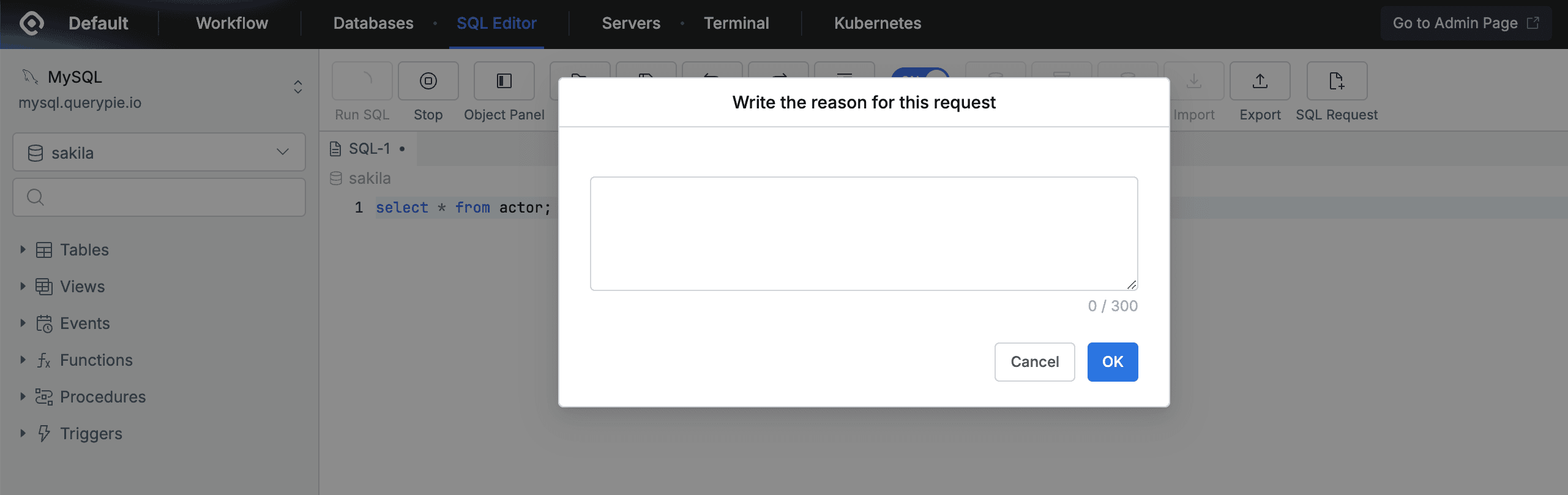Click the QueryPie logo icon
1568x495 pixels.
pos(32,23)
